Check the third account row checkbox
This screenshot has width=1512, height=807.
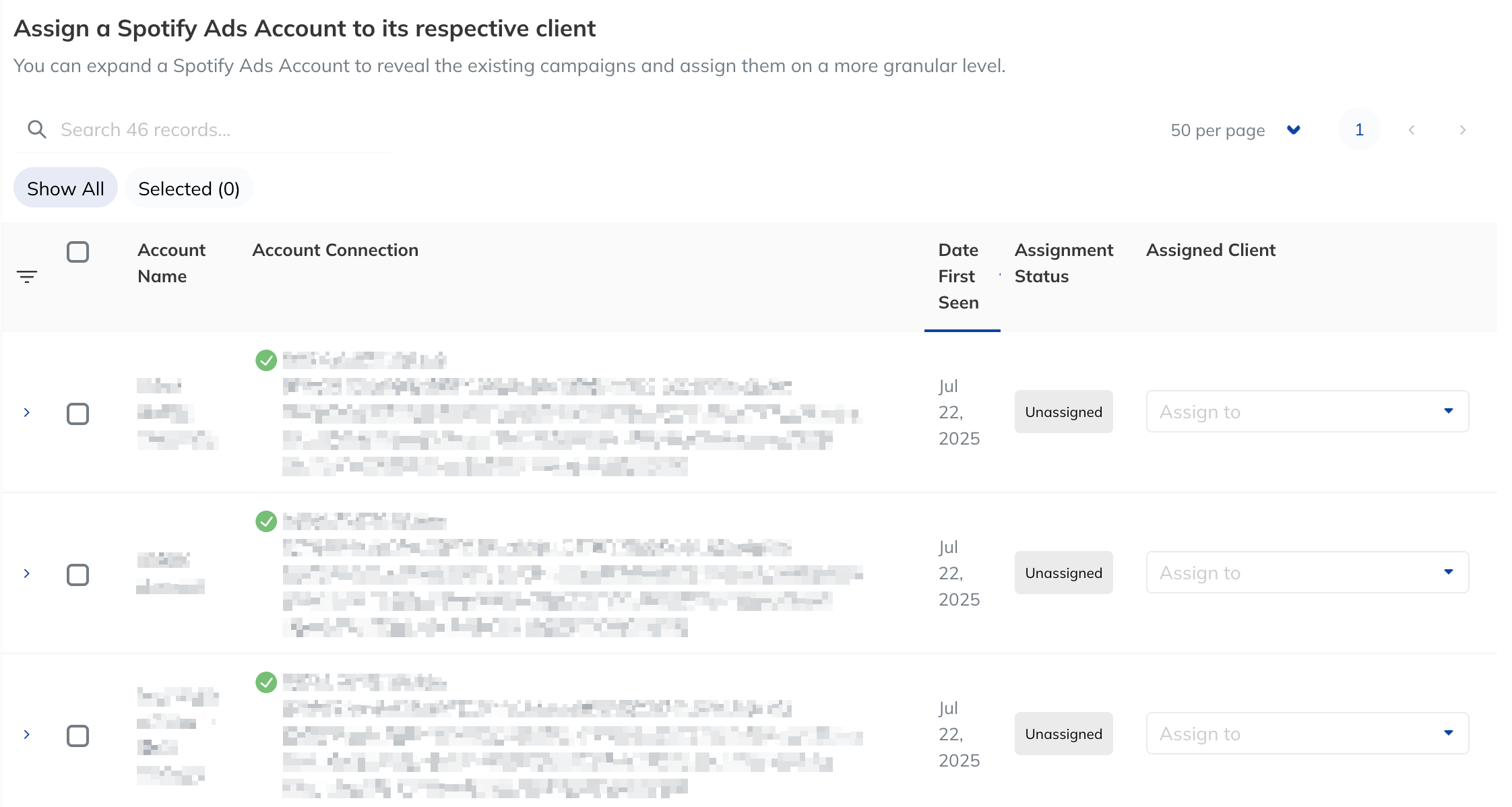78,736
